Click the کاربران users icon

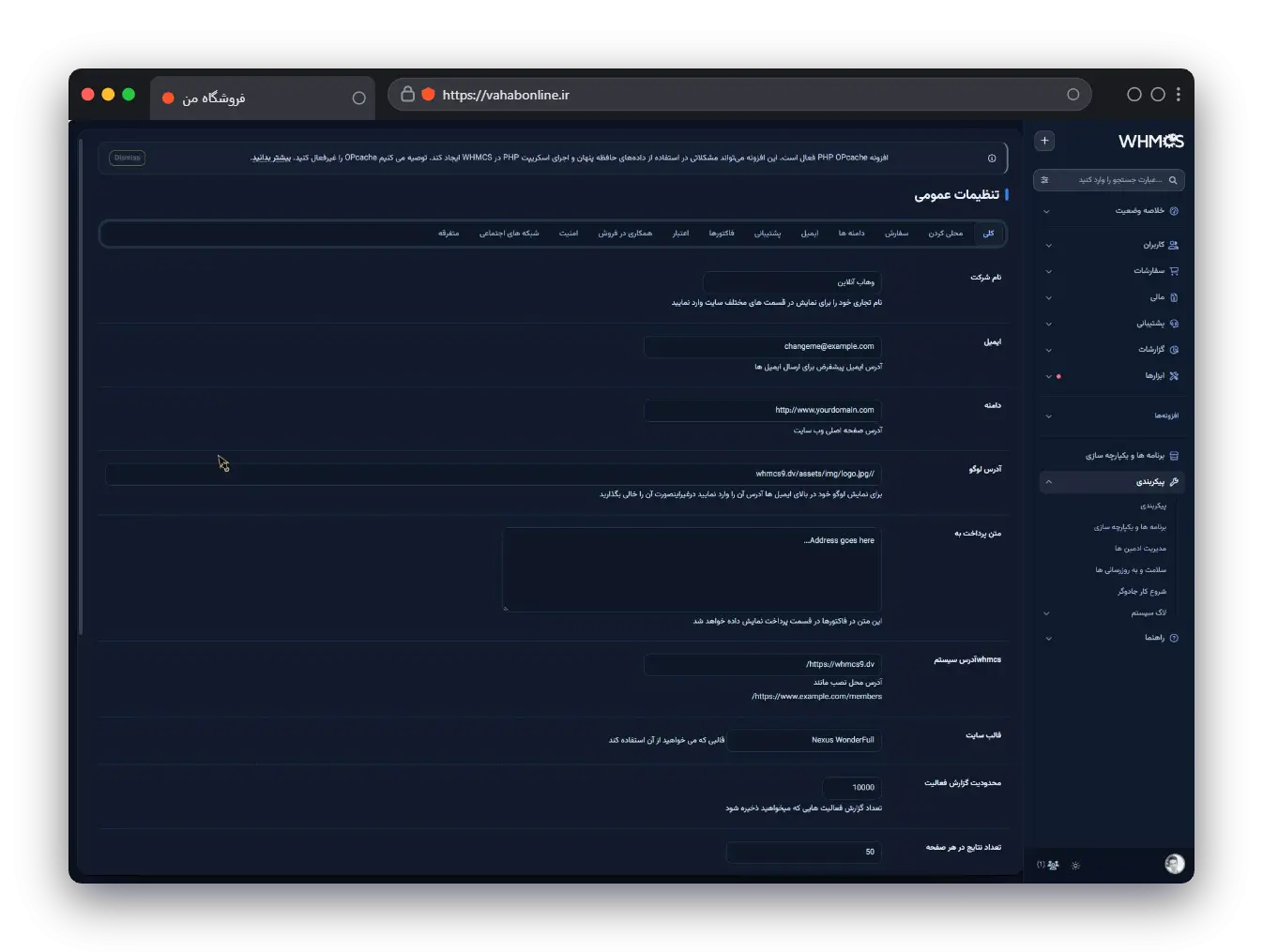click(x=1174, y=245)
